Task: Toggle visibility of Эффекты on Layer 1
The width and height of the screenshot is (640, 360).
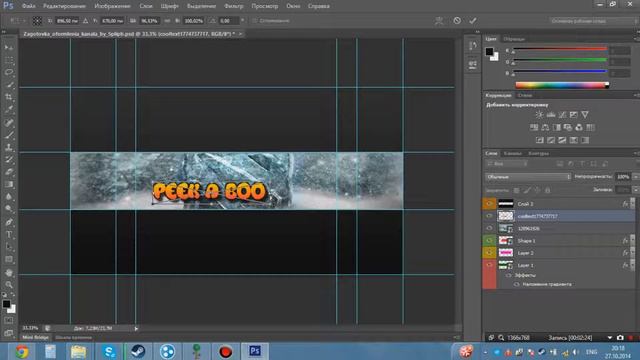Action: click(x=509, y=276)
